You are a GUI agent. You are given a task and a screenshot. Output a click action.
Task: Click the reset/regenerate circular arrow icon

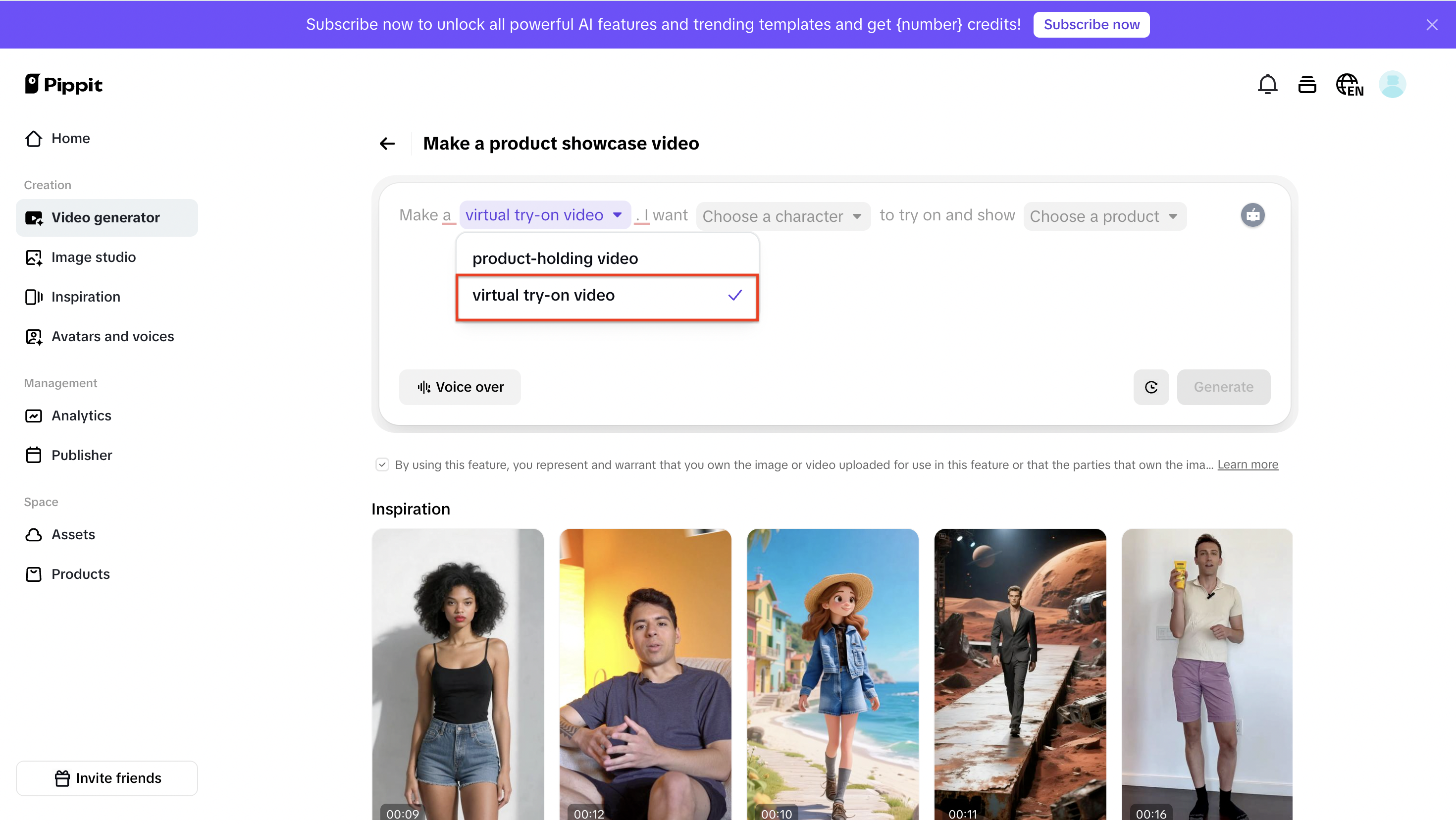pyautogui.click(x=1151, y=387)
